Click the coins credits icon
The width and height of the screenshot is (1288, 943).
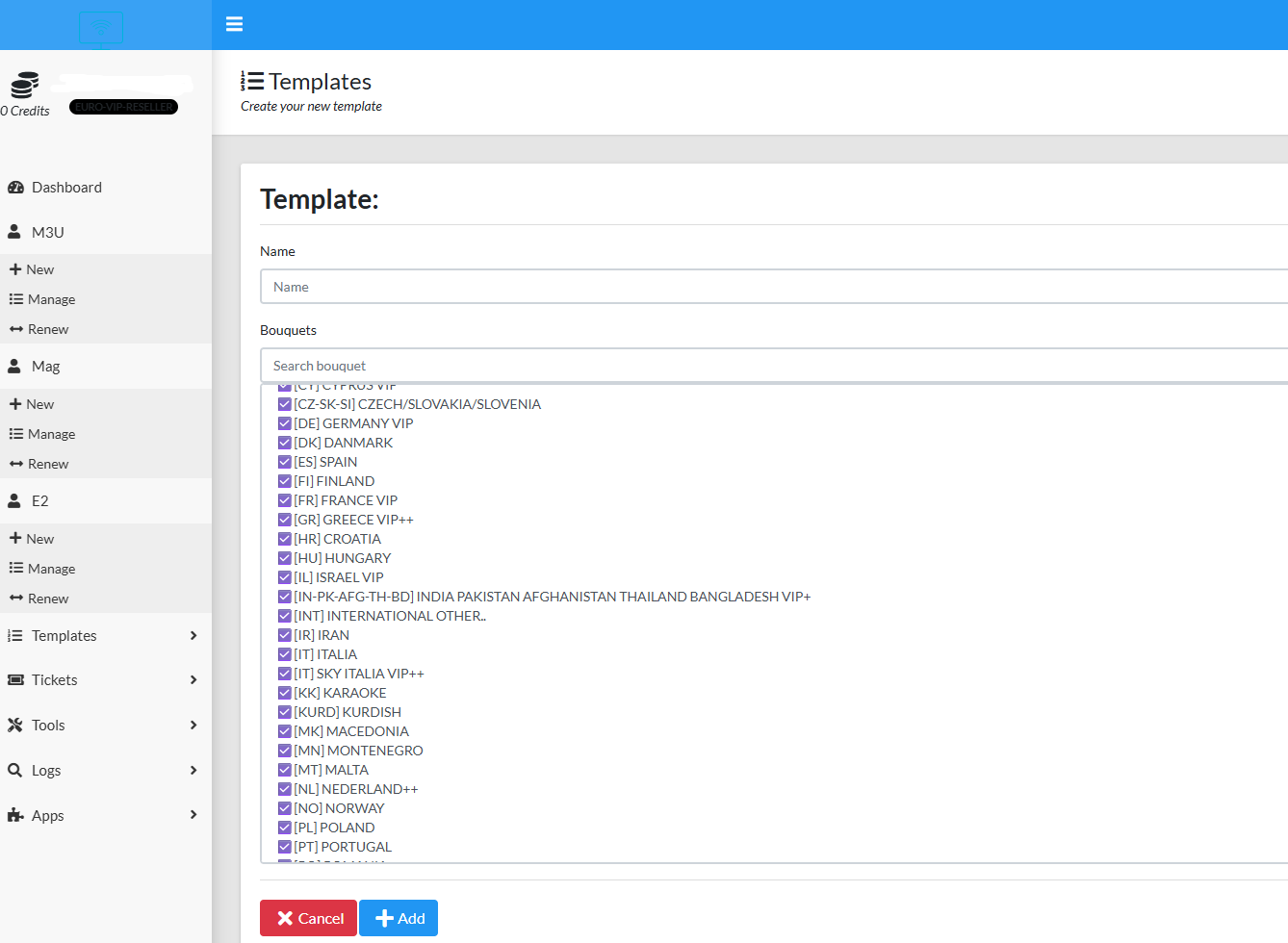[25, 86]
